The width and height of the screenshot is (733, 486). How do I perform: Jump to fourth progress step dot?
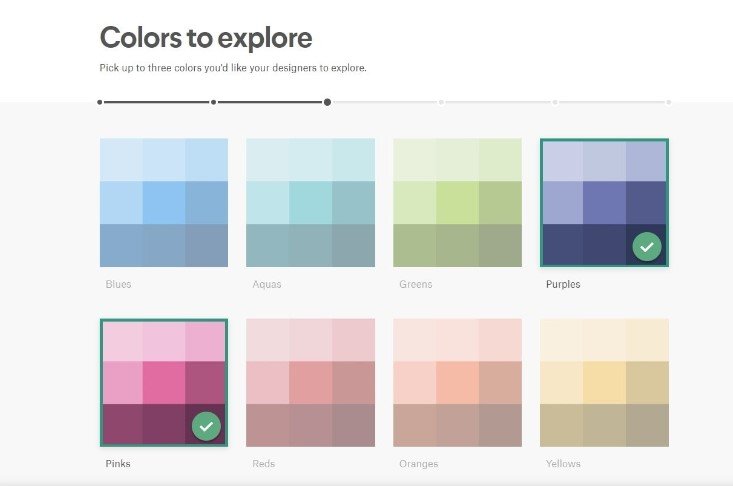click(x=441, y=102)
